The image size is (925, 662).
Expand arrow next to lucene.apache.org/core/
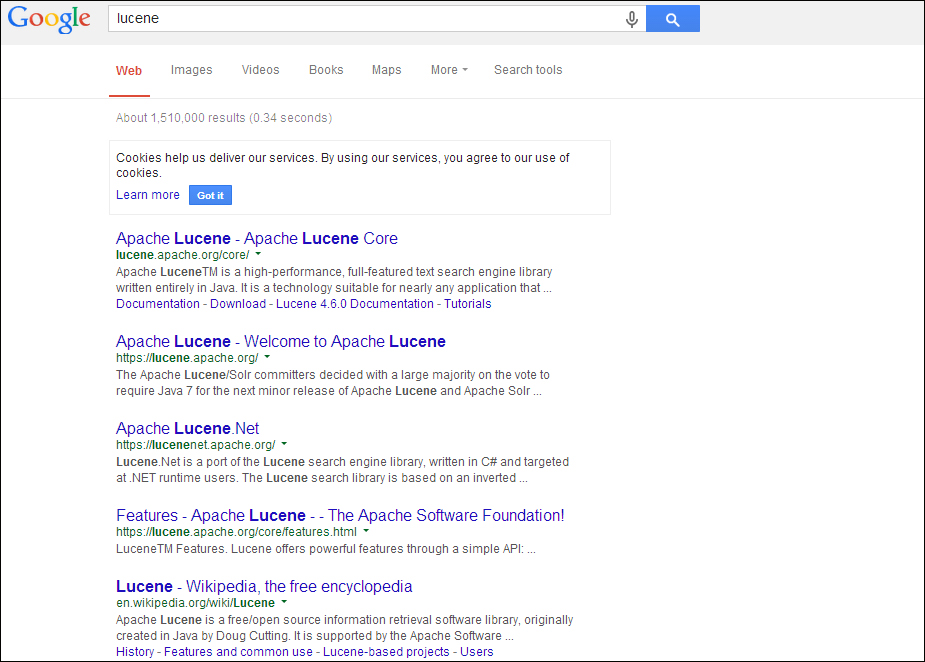pyautogui.click(x=258, y=254)
